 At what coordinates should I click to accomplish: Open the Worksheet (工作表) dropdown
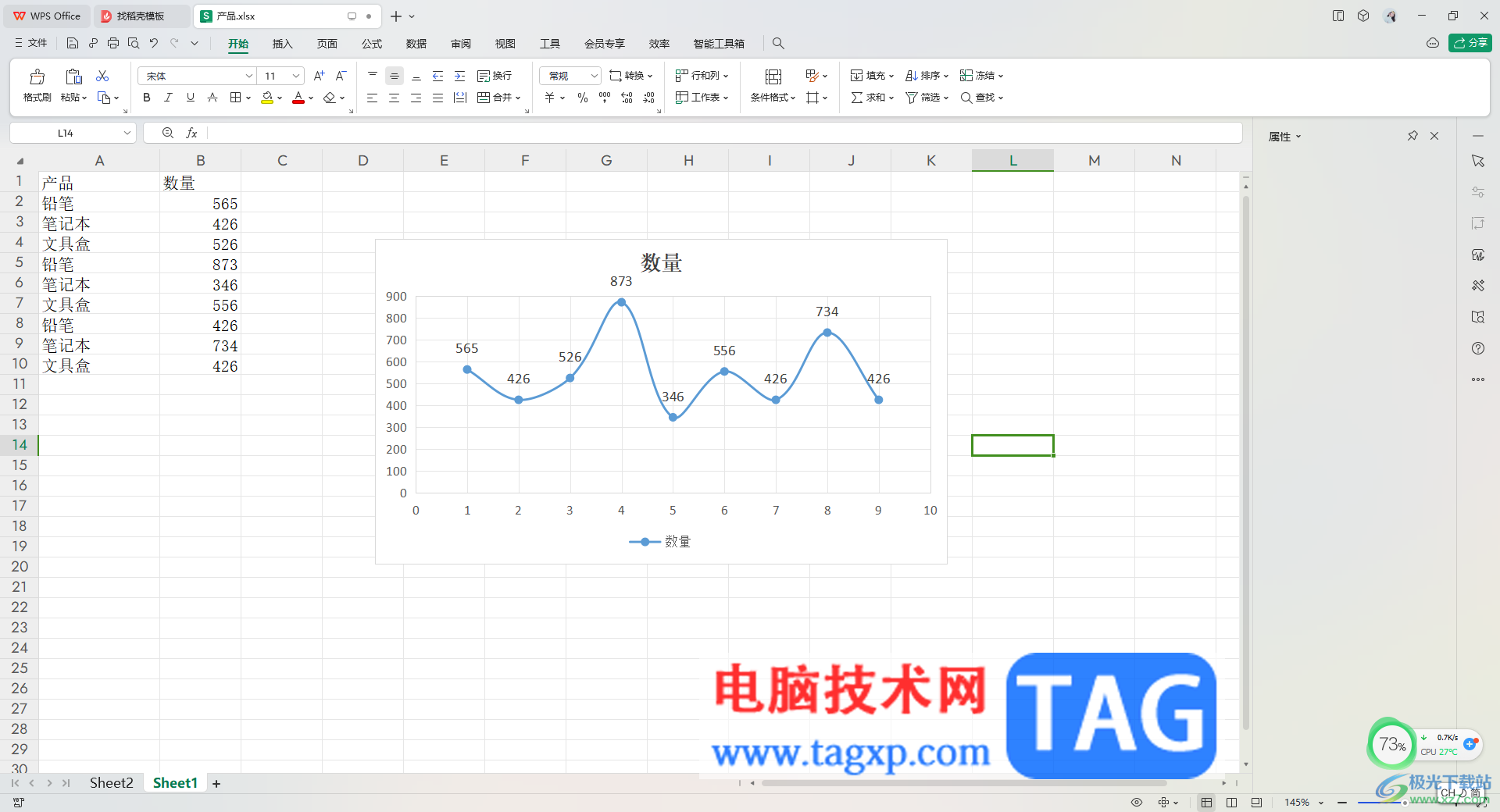click(x=702, y=98)
